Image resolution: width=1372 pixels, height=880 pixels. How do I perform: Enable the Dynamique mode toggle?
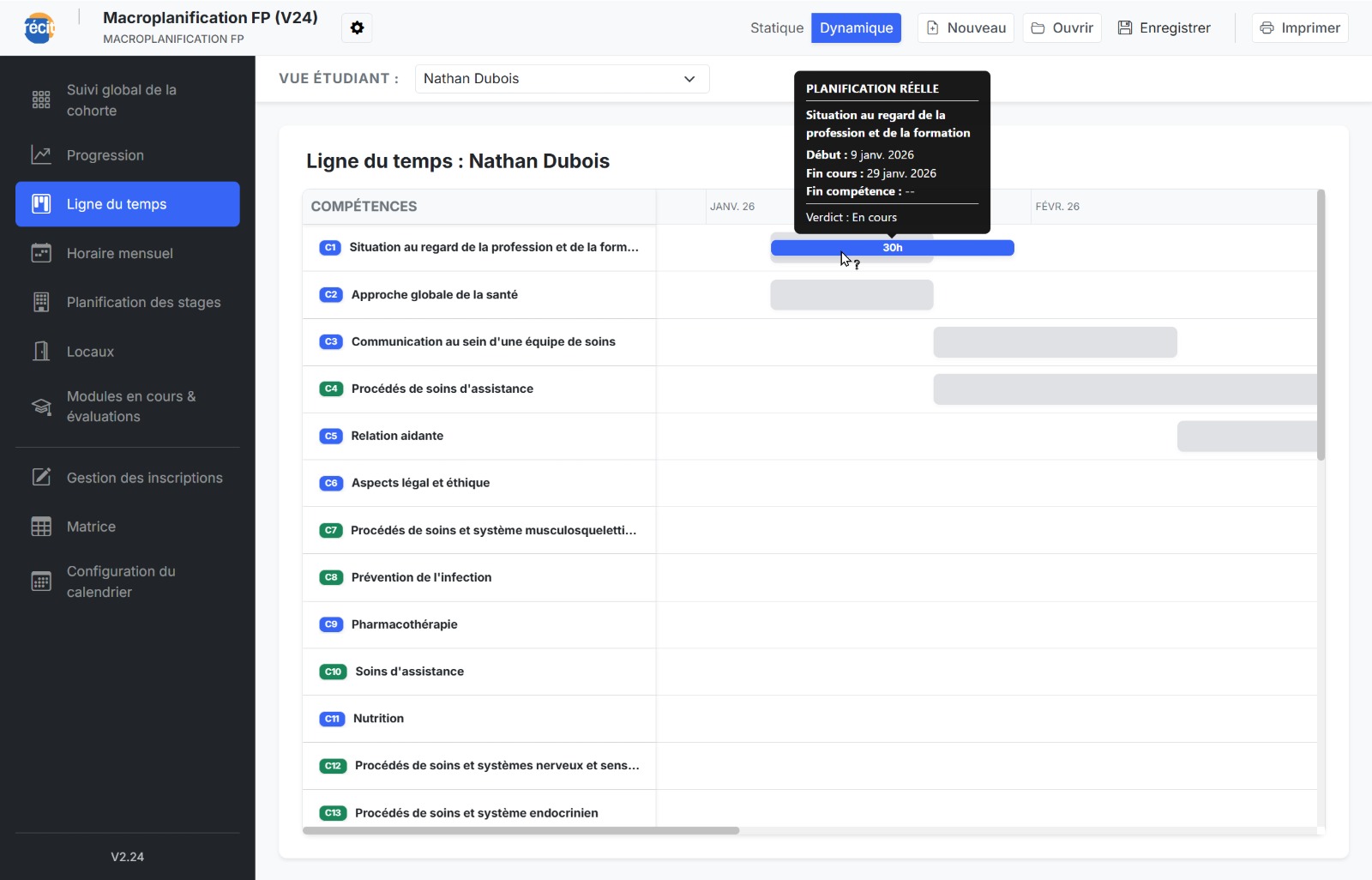[x=856, y=28]
